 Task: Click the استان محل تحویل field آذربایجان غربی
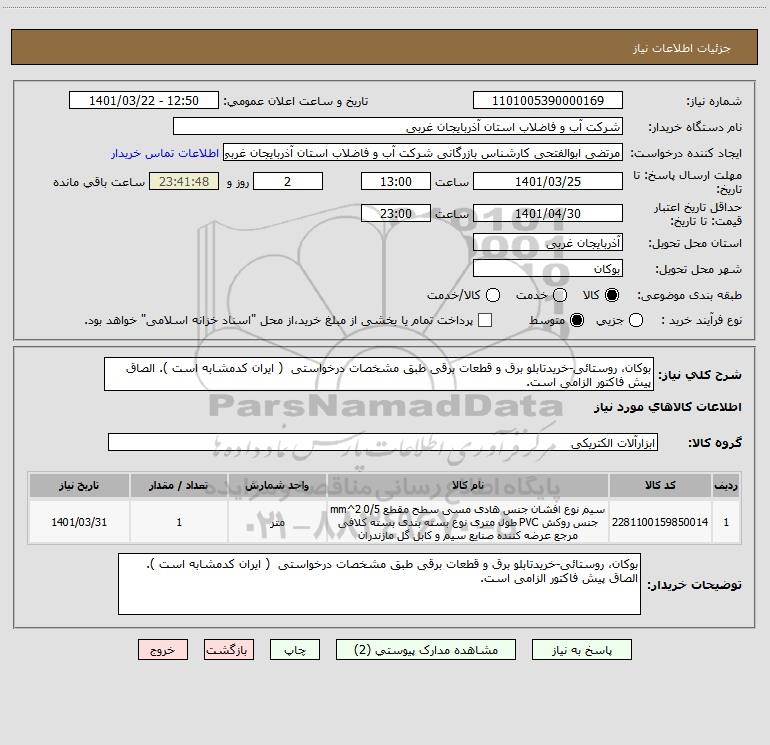click(x=548, y=243)
